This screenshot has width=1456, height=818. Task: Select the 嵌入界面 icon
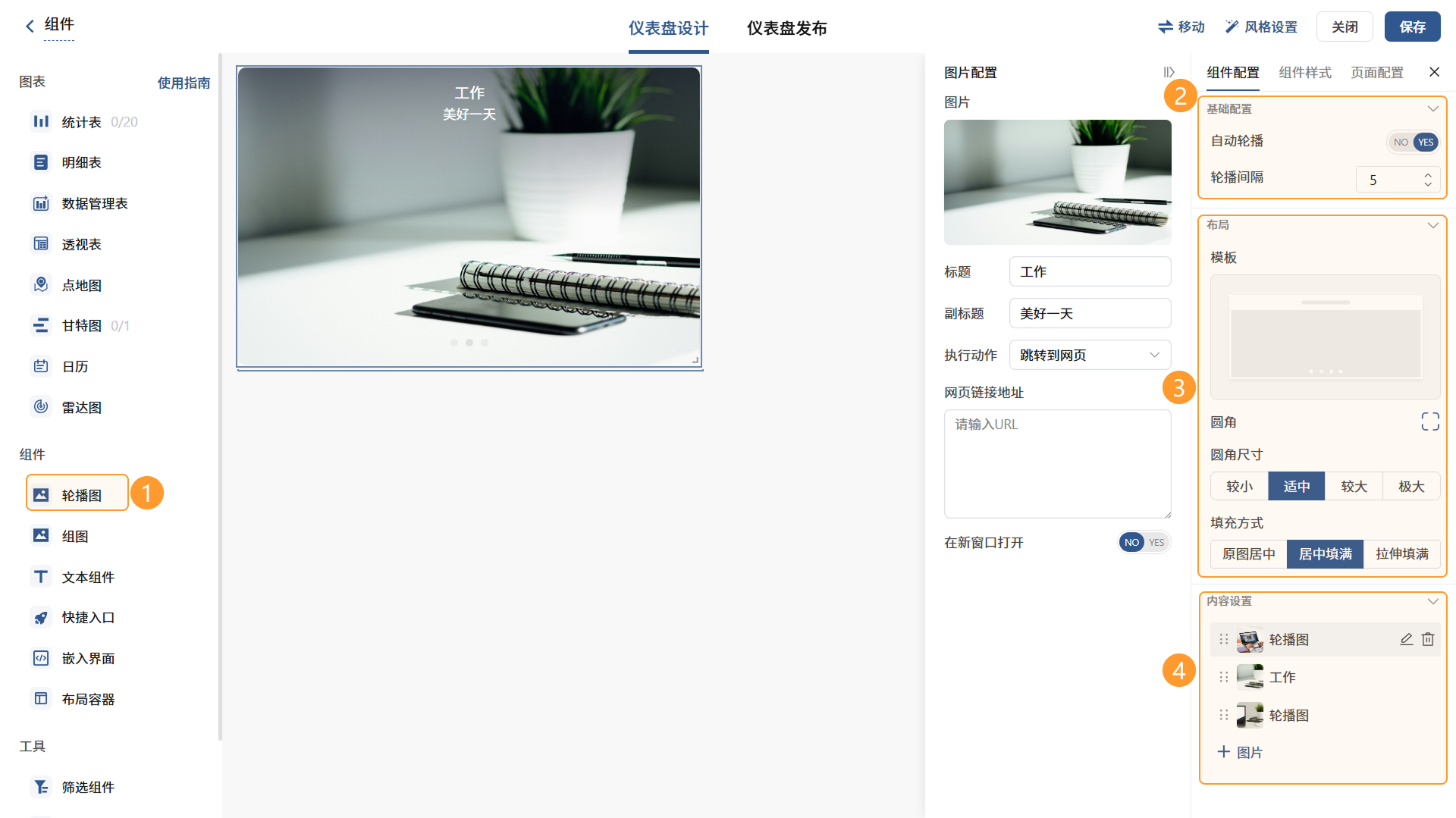point(41,658)
